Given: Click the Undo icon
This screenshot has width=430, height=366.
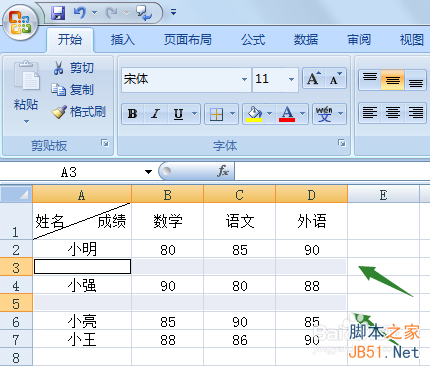Looking at the screenshot, I should 80,13.
